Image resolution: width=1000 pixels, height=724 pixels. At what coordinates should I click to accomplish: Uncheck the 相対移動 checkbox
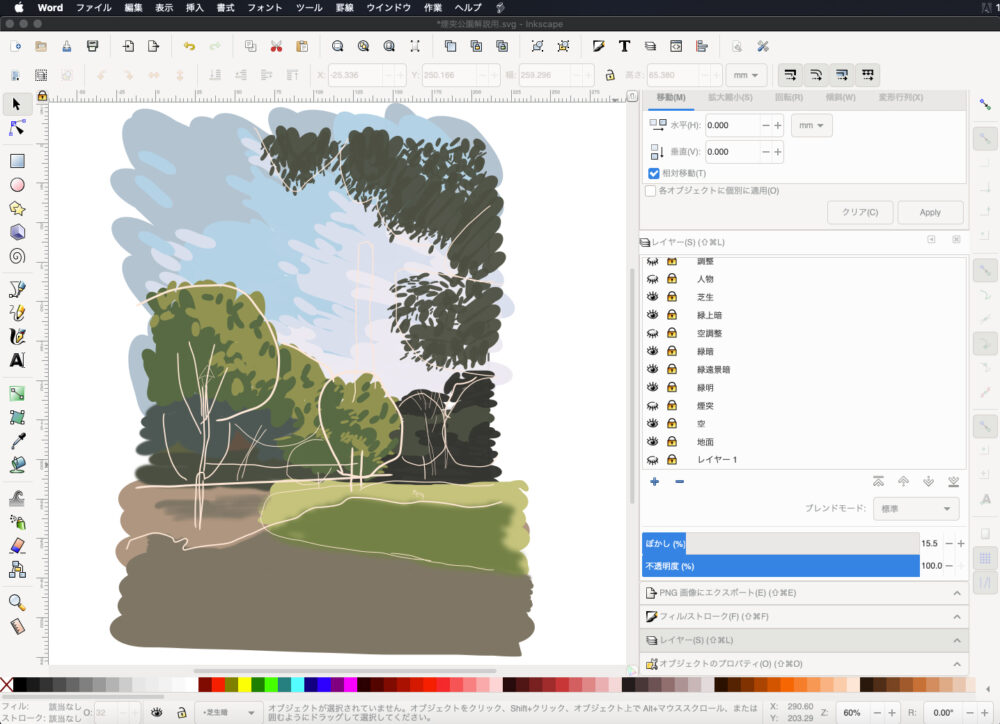tap(654, 173)
